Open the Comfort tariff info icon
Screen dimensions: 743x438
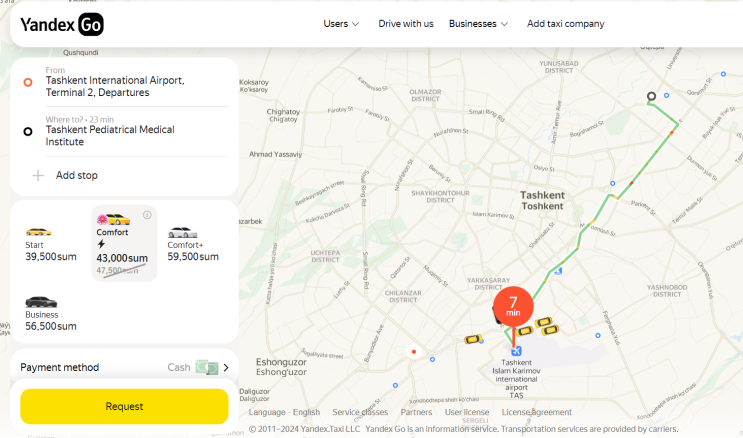147,215
